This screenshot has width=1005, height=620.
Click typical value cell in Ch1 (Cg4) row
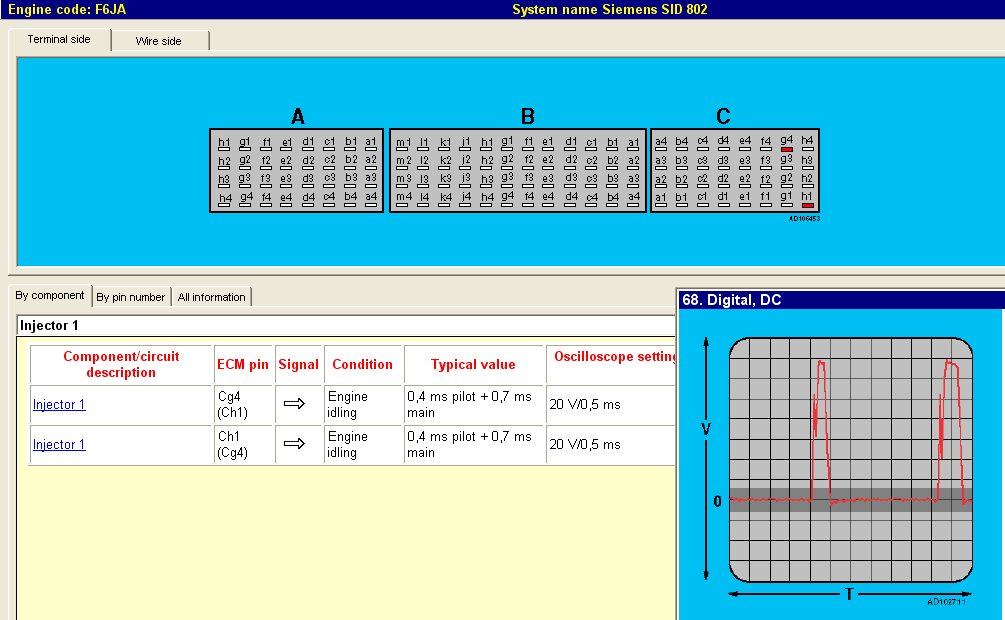point(474,444)
